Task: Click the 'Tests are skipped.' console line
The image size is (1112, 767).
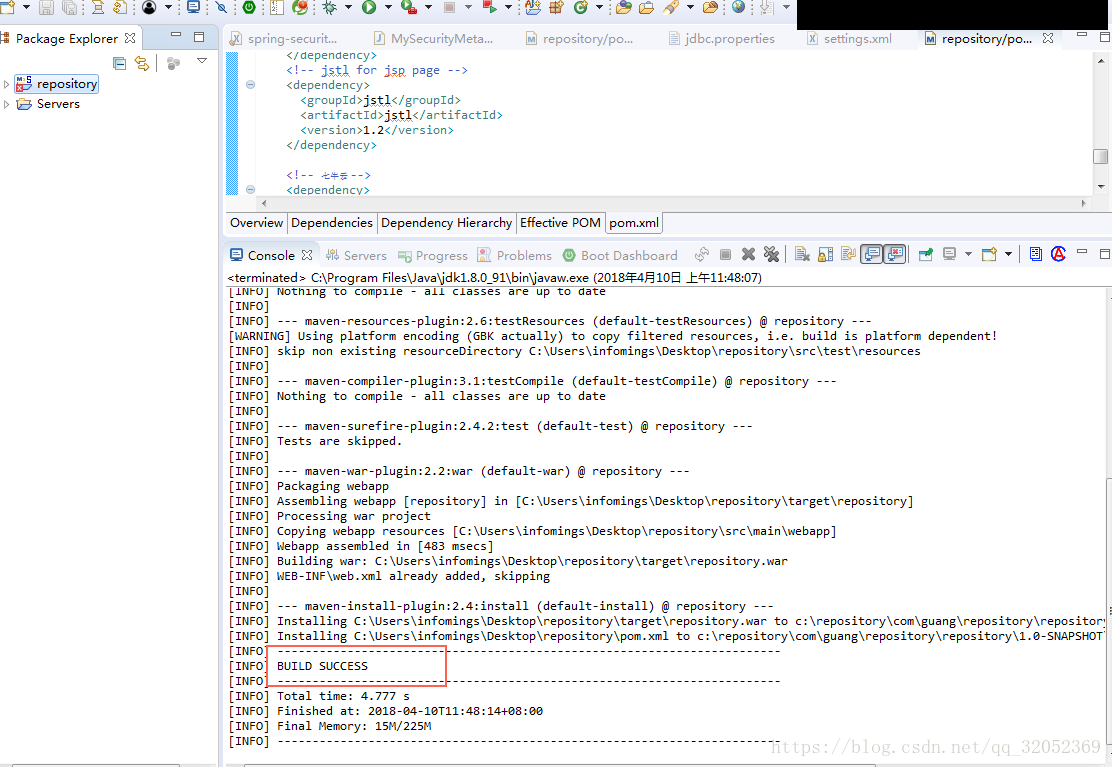Action: pos(339,441)
